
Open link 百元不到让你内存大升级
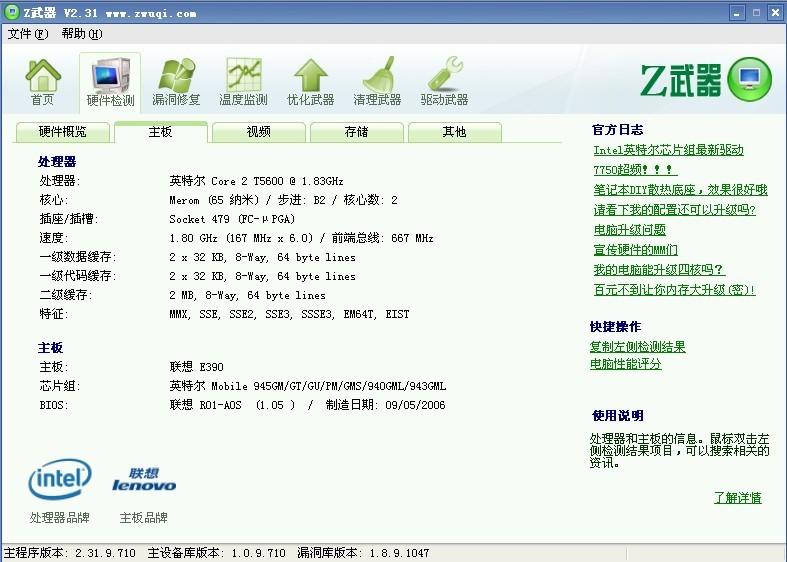674,290
